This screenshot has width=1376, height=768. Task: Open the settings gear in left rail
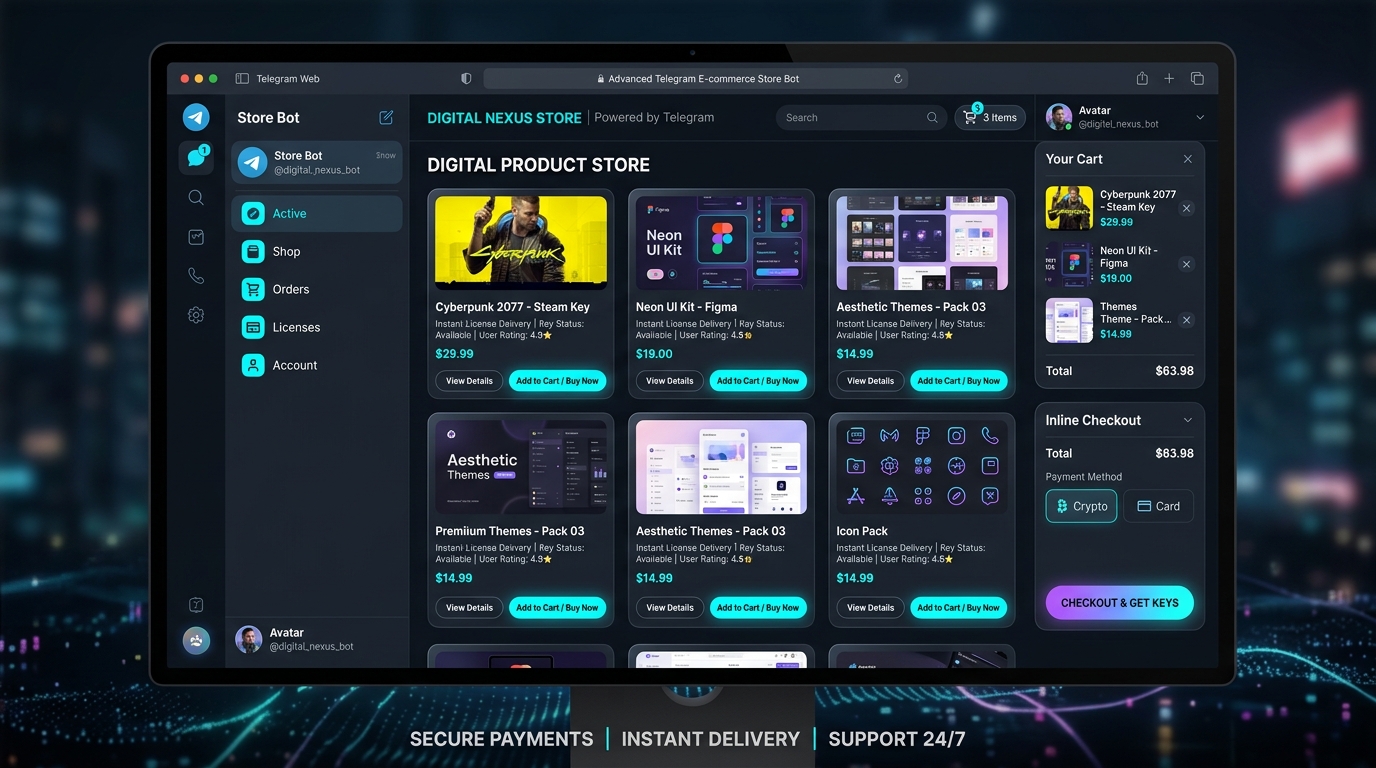(x=196, y=315)
